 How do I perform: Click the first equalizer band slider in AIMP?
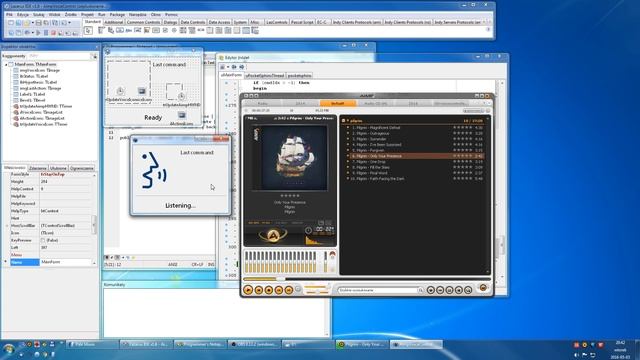[x=246, y=262]
